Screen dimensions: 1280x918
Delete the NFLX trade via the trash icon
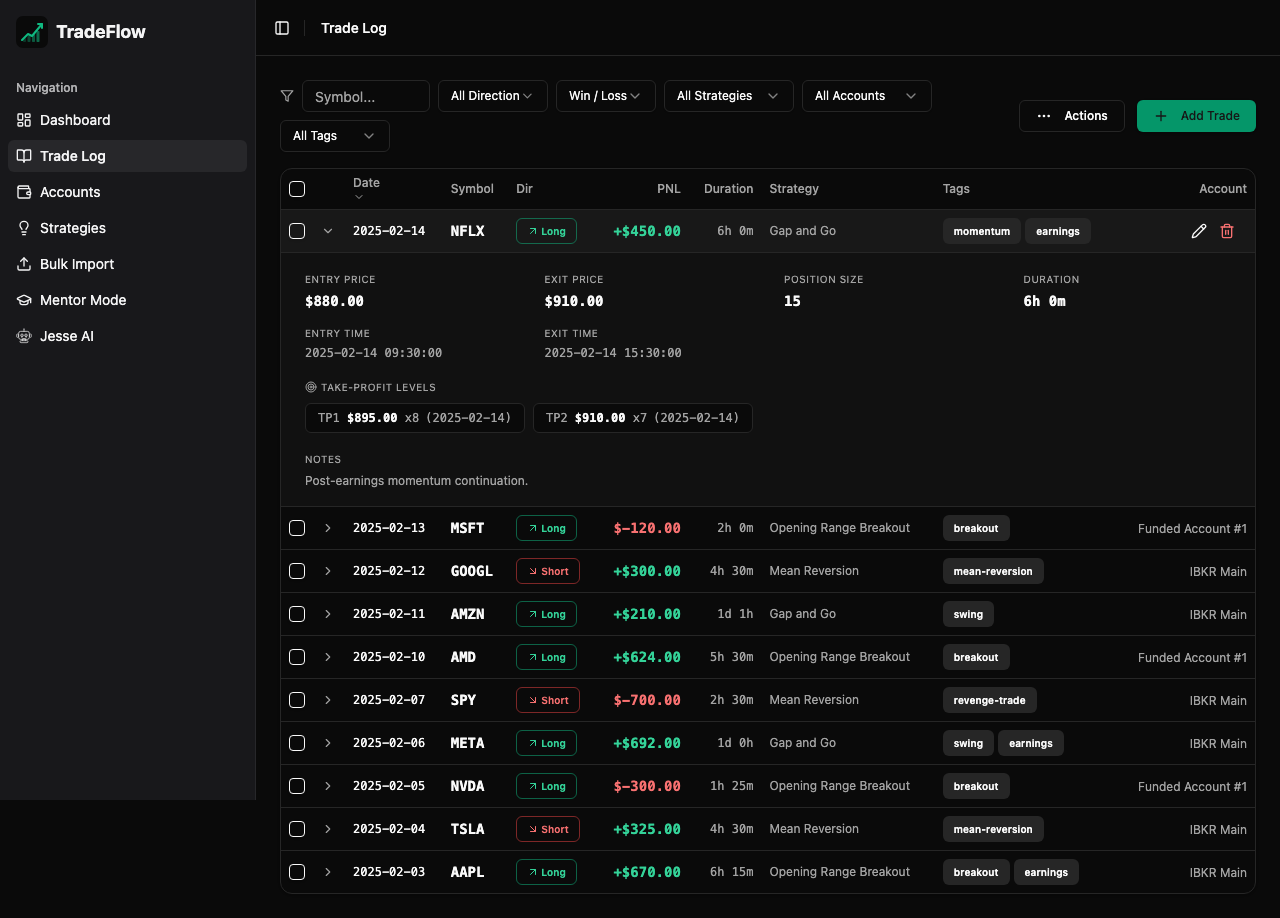click(1227, 230)
